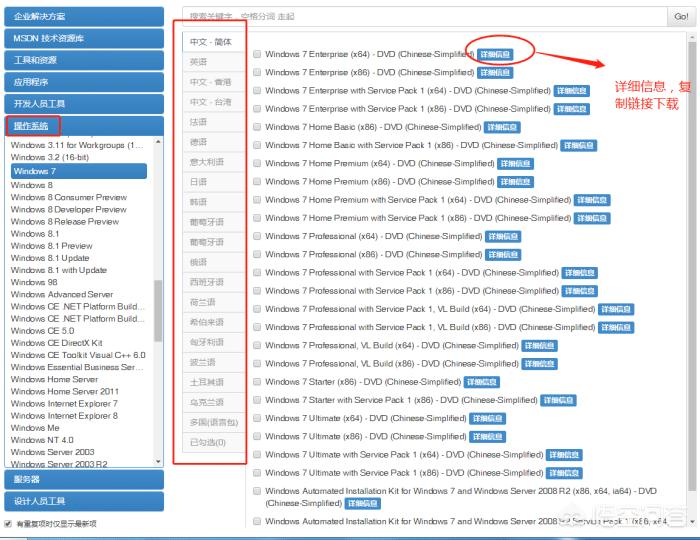Open 详细信息 for Professional (x86) DVD
This screenshot has height=540, width=700.
click(503, 255)
